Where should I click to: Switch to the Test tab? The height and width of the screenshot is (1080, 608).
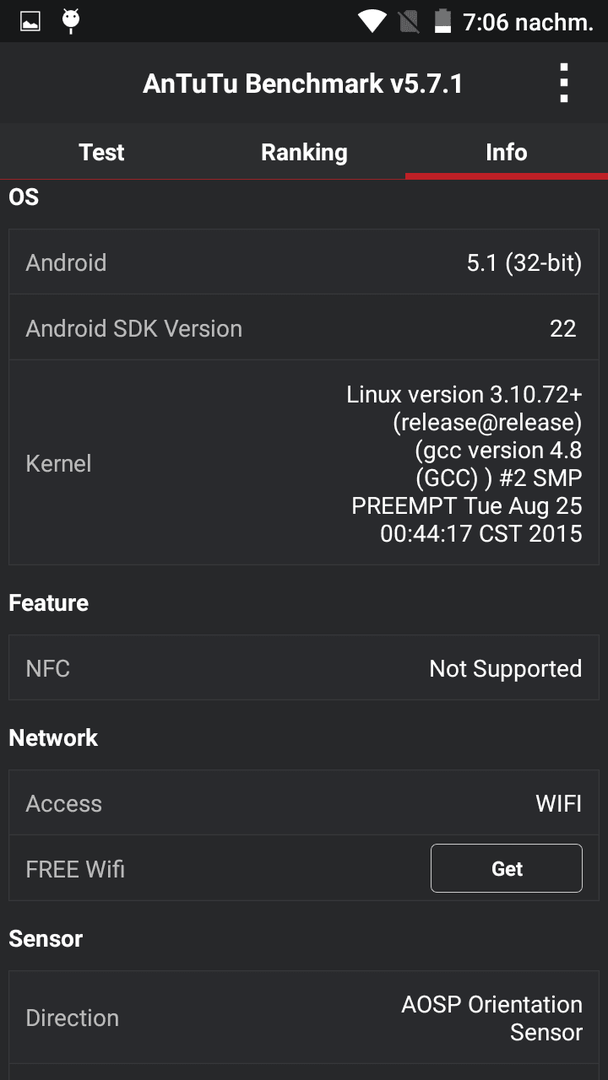[x=101, y=152]
